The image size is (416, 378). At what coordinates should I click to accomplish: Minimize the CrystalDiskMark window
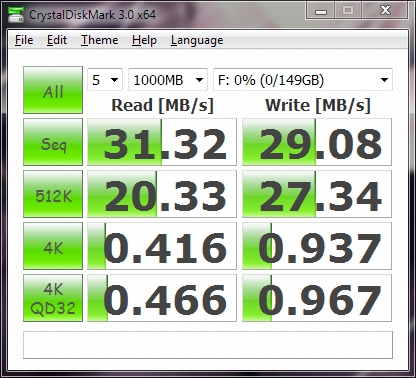point(321,11)
